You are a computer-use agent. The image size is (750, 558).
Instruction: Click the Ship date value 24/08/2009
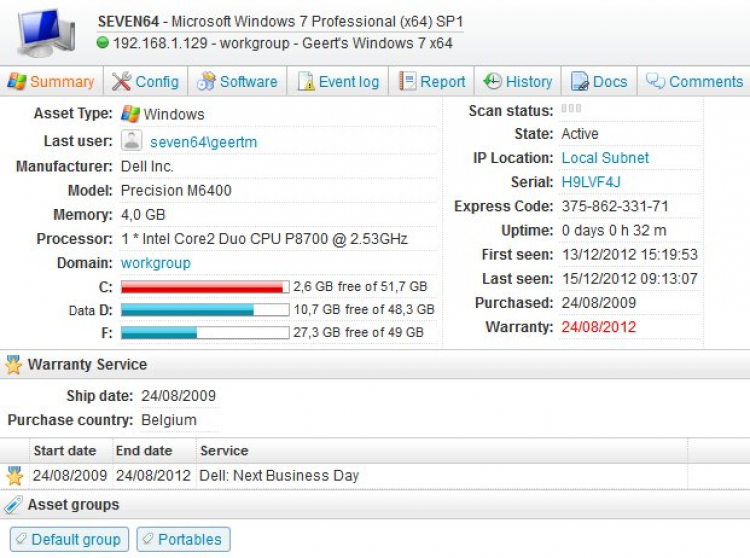click(178, 396)
